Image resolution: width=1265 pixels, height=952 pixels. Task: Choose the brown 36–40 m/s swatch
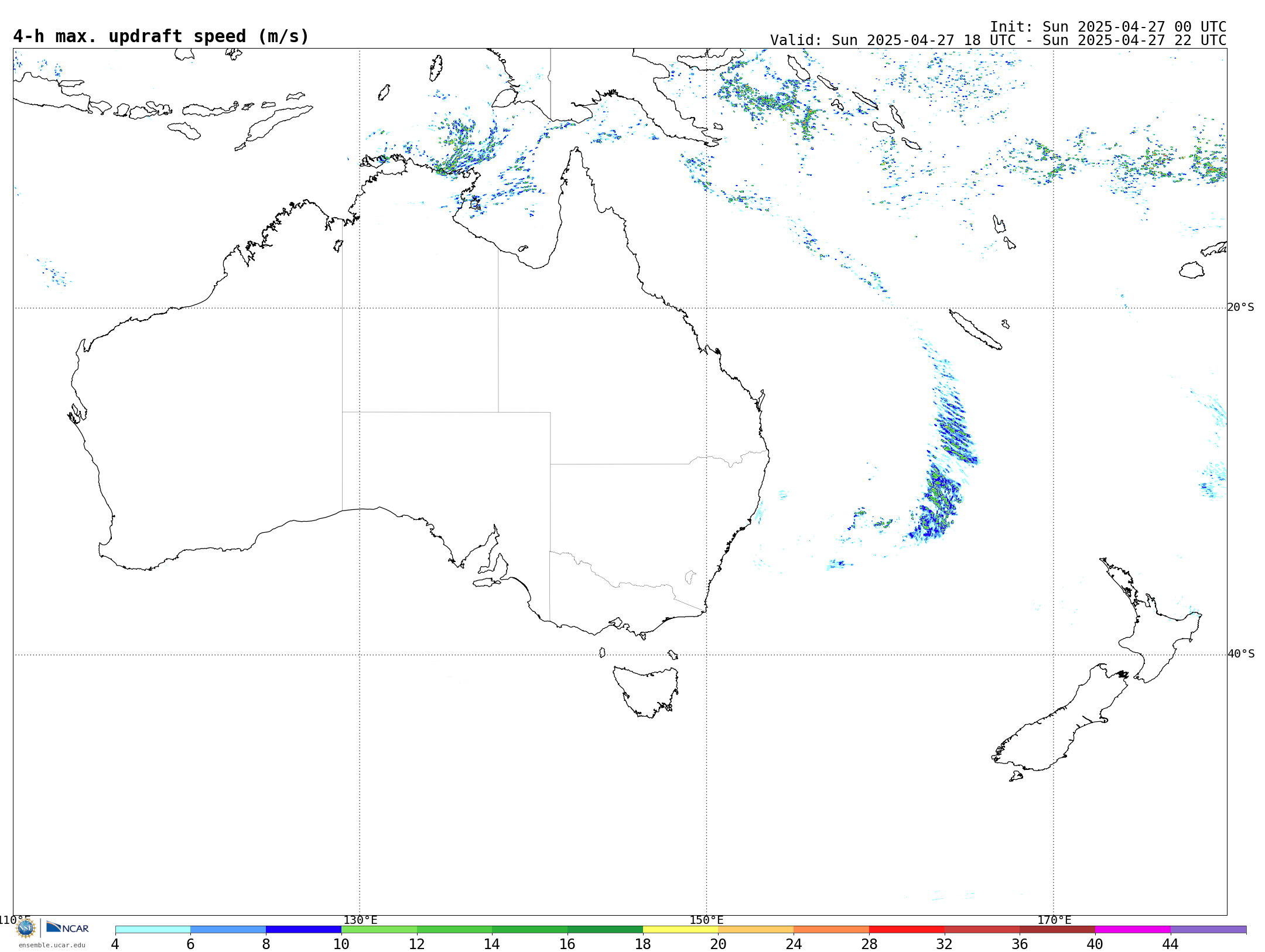click(1058, 930)
